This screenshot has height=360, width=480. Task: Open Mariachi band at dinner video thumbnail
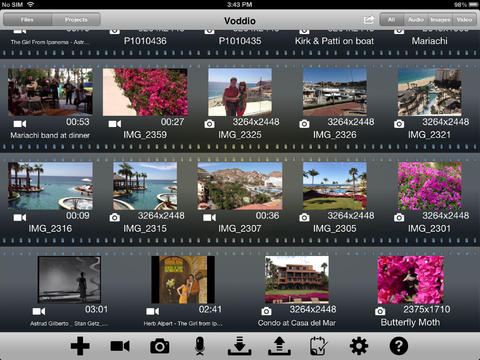tap(50, 92)
